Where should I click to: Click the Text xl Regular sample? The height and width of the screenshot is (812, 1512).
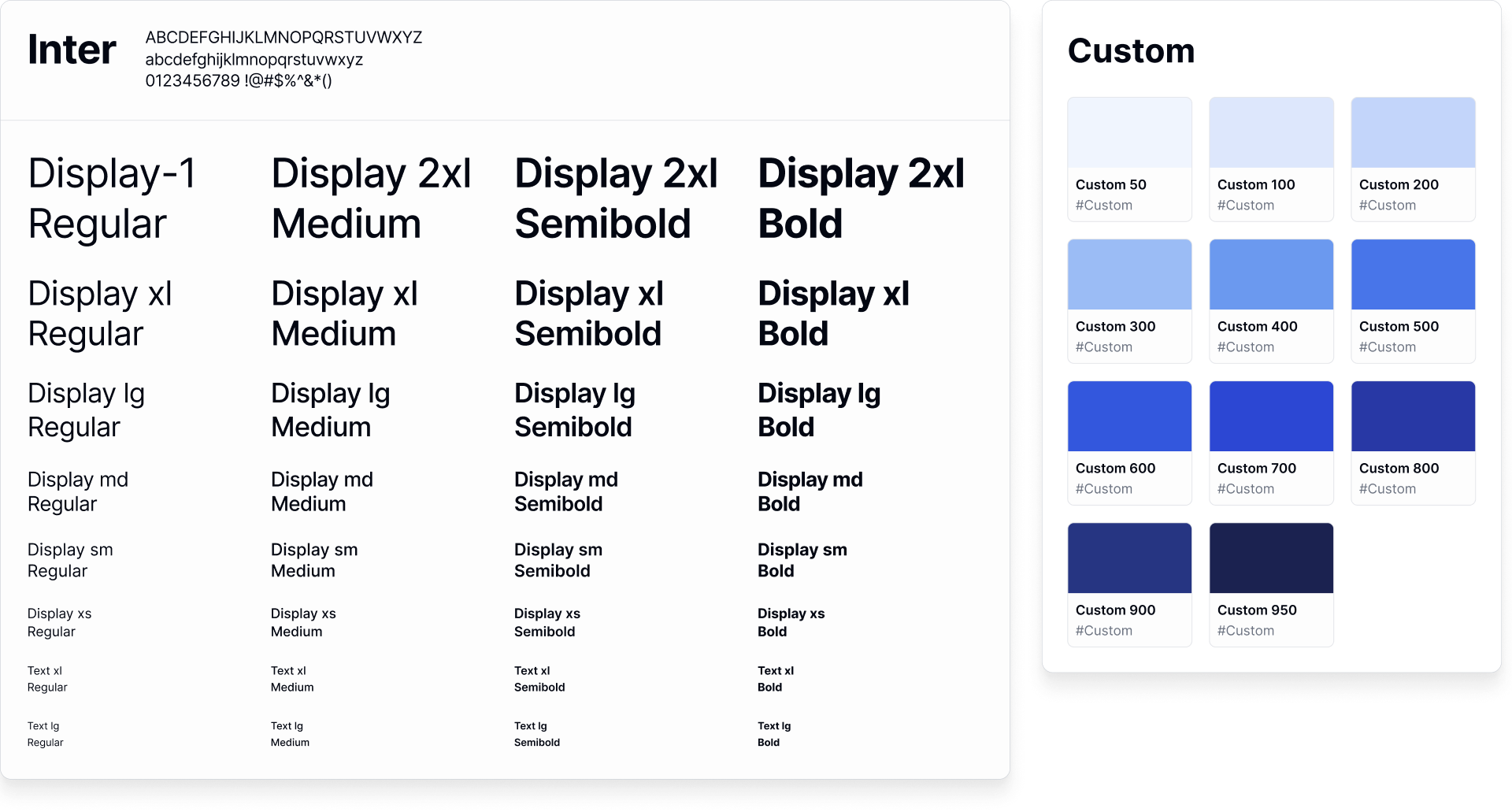(x=47, y=679)
